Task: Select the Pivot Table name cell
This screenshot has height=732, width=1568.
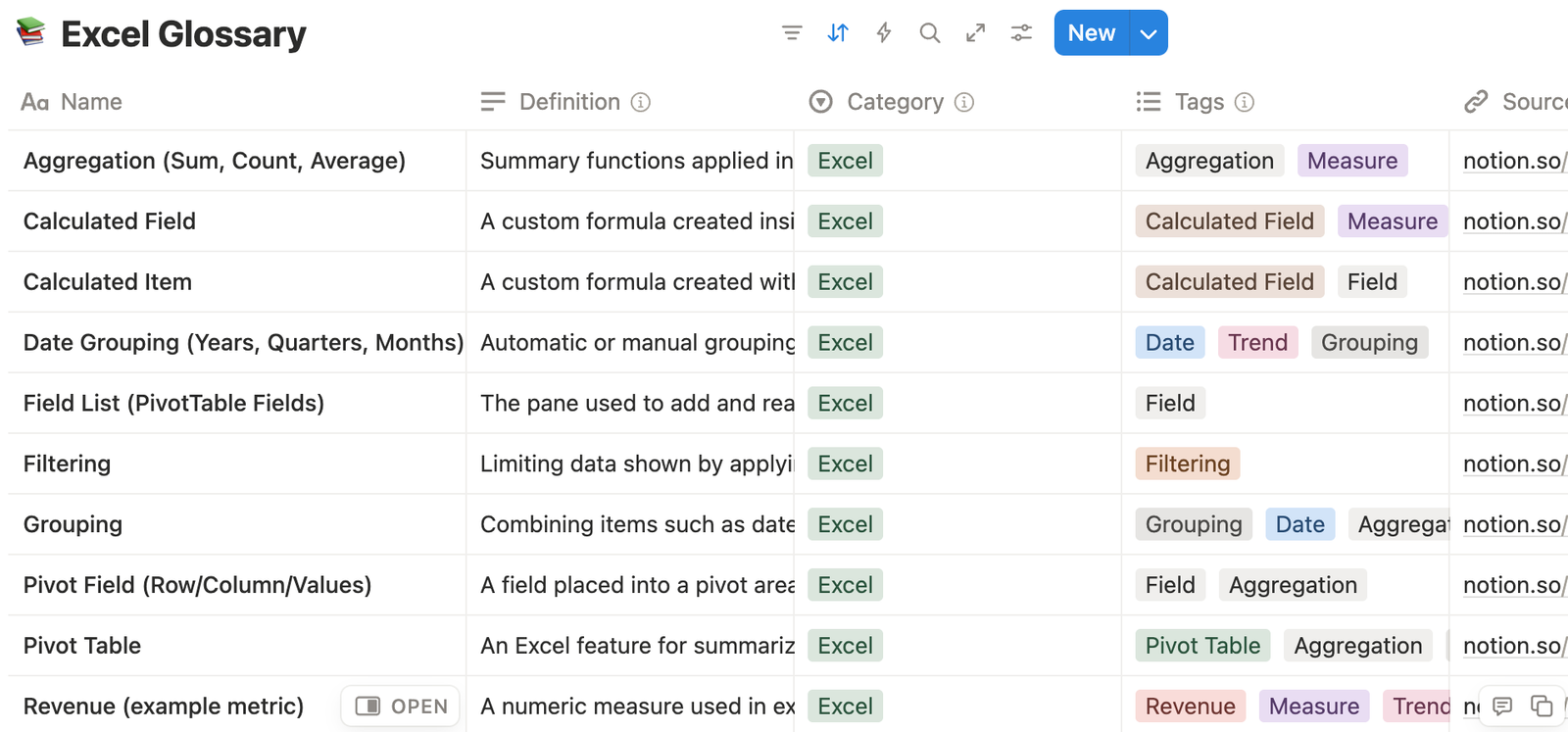Action: point(82,646)
